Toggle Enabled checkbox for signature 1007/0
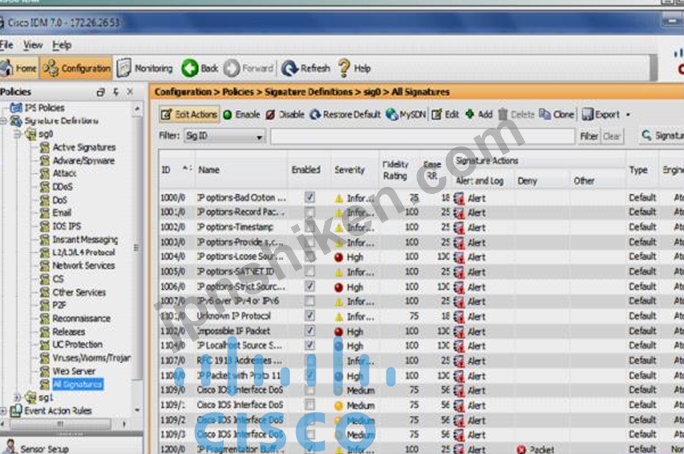This screenshot has height=454, width=684. (x=309, y=301)
